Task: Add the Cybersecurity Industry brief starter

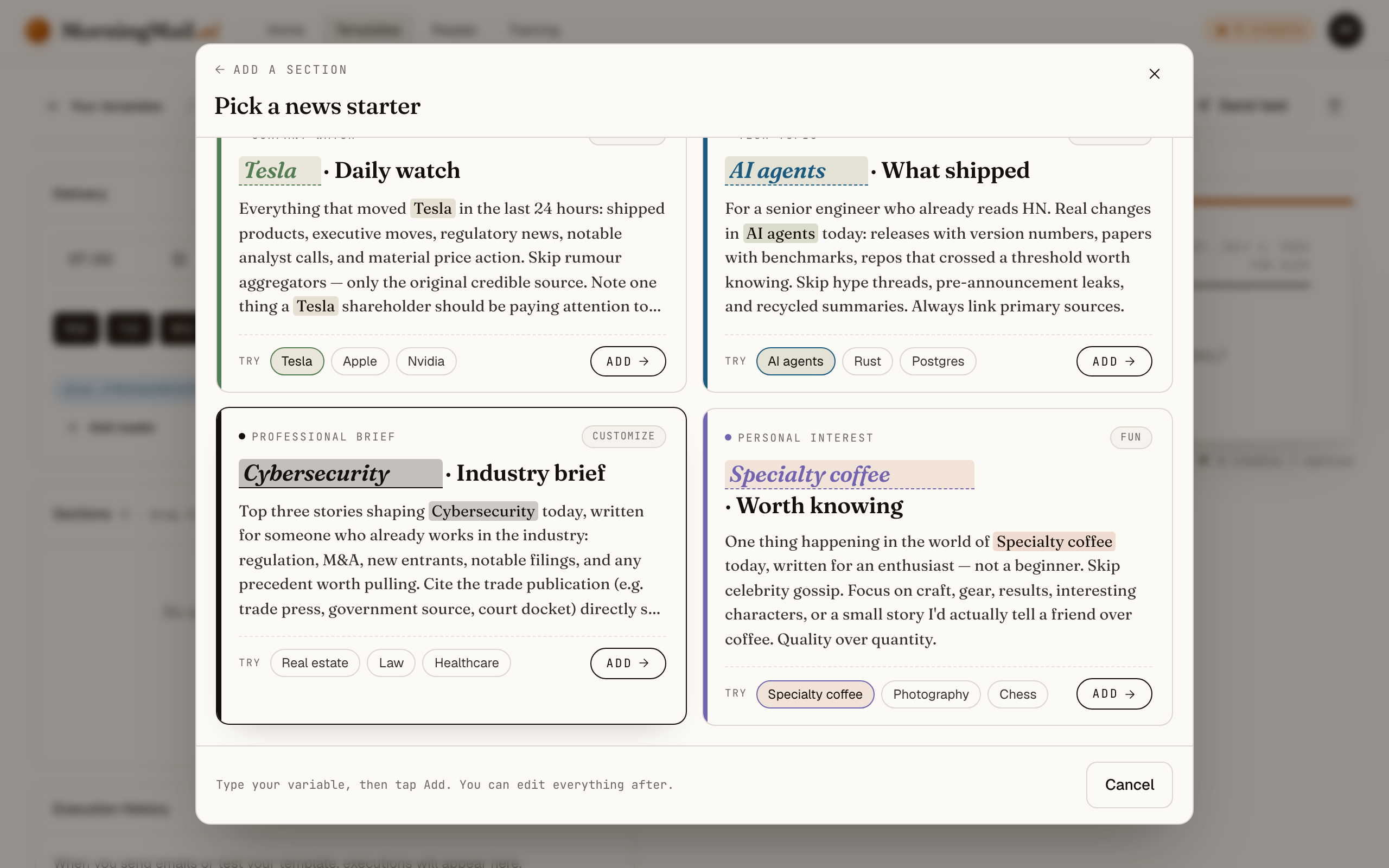Action: (628, 663)
